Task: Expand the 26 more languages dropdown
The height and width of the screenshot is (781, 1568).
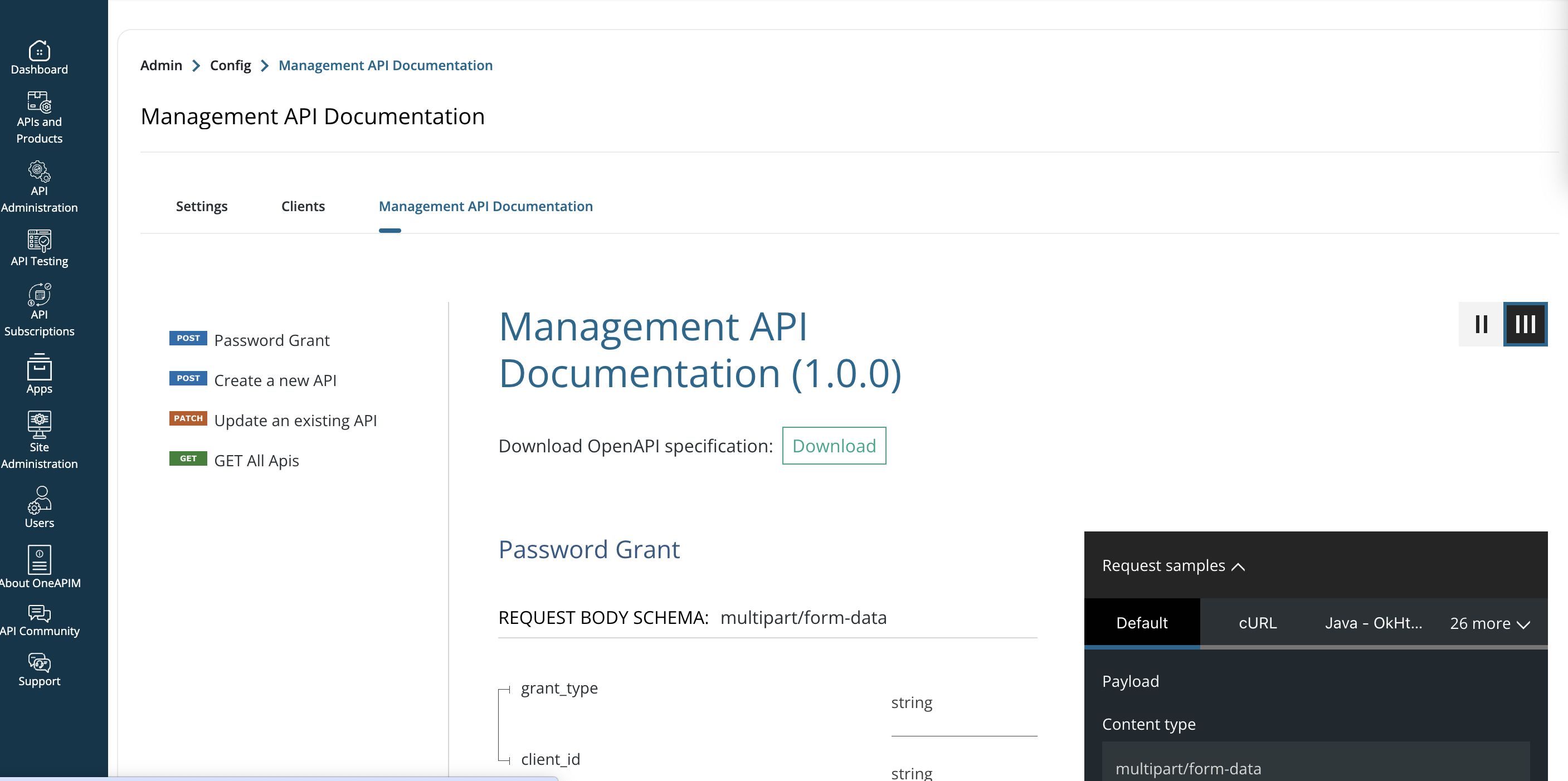Action: pyautogui.click(x=1489, y=623)
